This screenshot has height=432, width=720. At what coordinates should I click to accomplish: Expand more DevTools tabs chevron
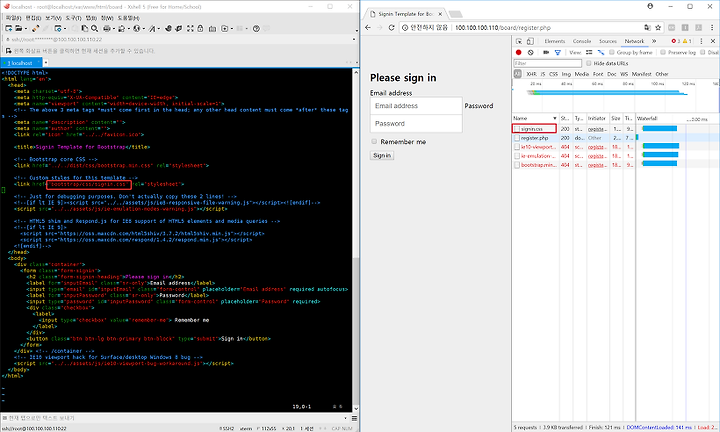[654, 41]
